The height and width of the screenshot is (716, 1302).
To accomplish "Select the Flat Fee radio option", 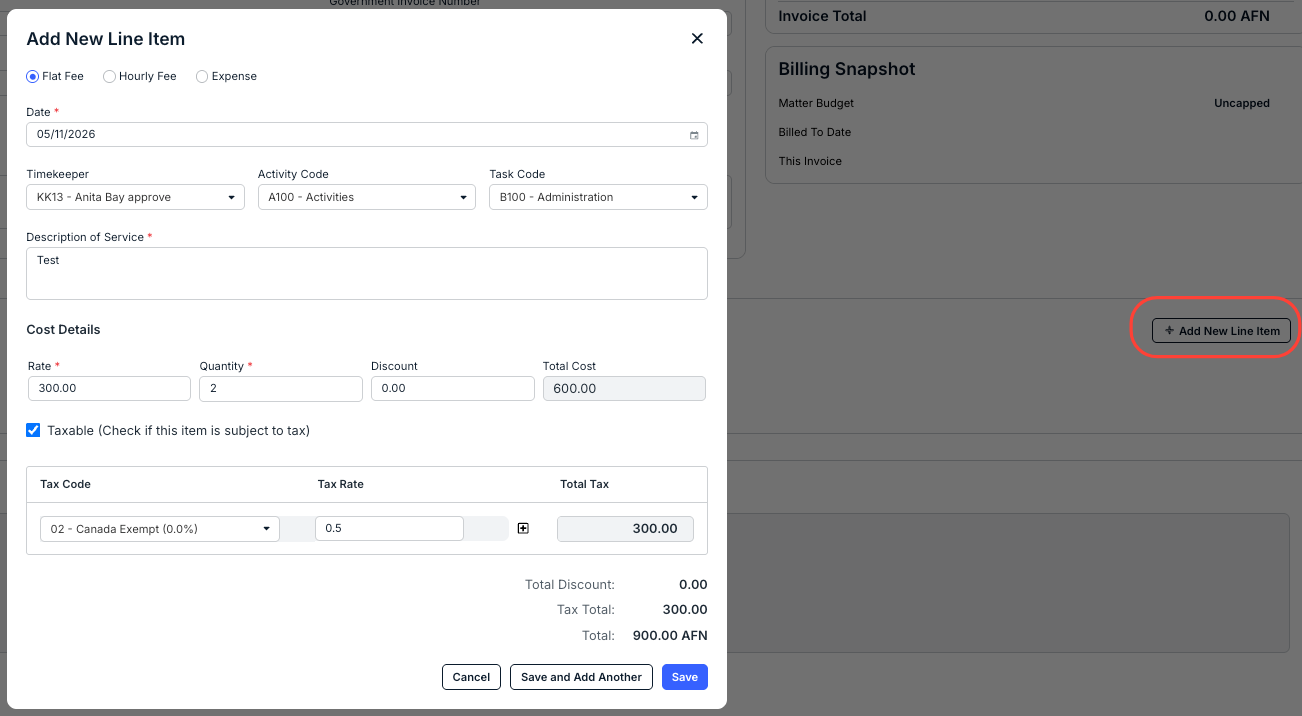I will click(33, 76).
